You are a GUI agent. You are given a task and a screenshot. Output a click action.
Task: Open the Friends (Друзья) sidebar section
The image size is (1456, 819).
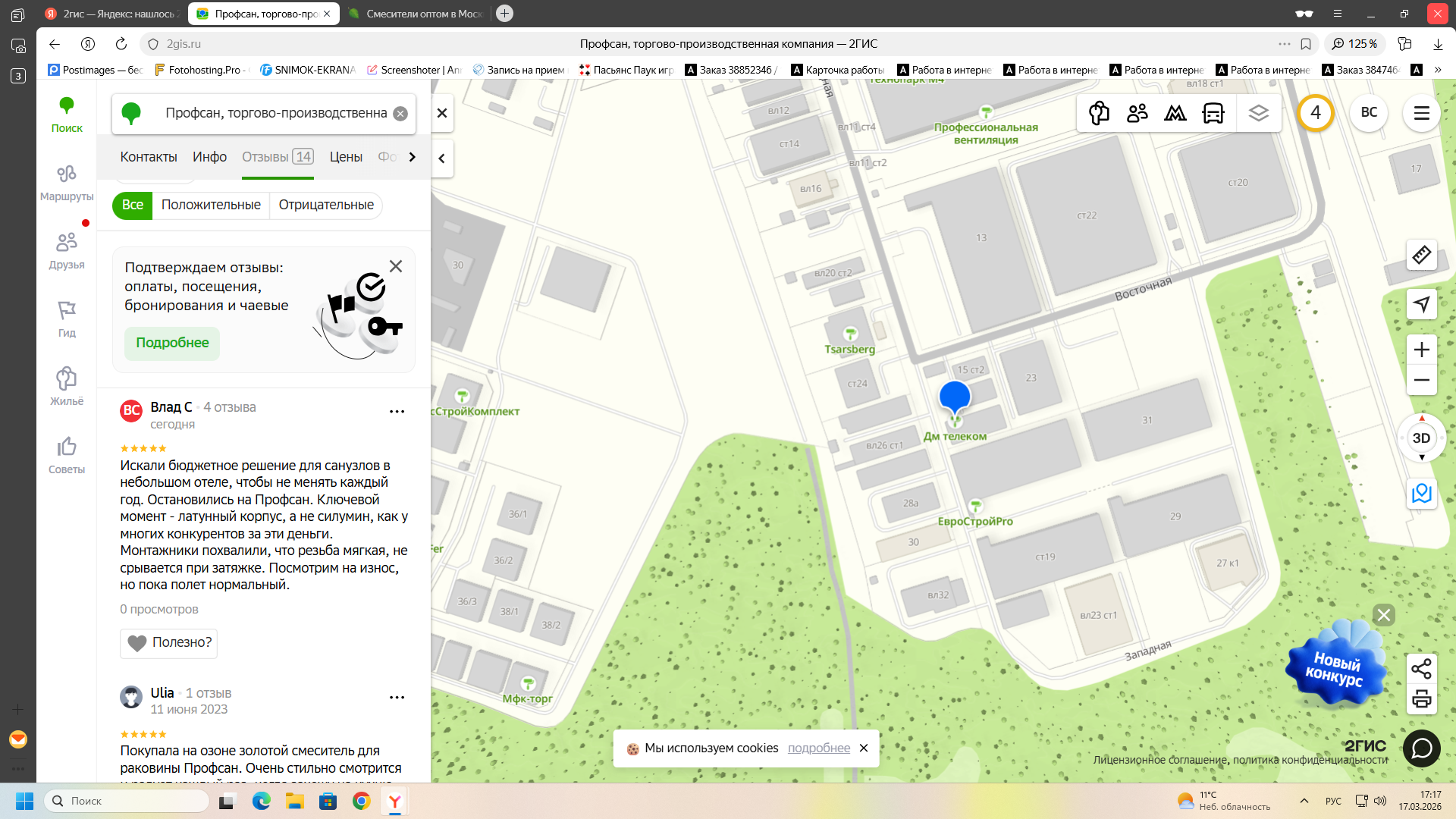[x=67, y=251]
